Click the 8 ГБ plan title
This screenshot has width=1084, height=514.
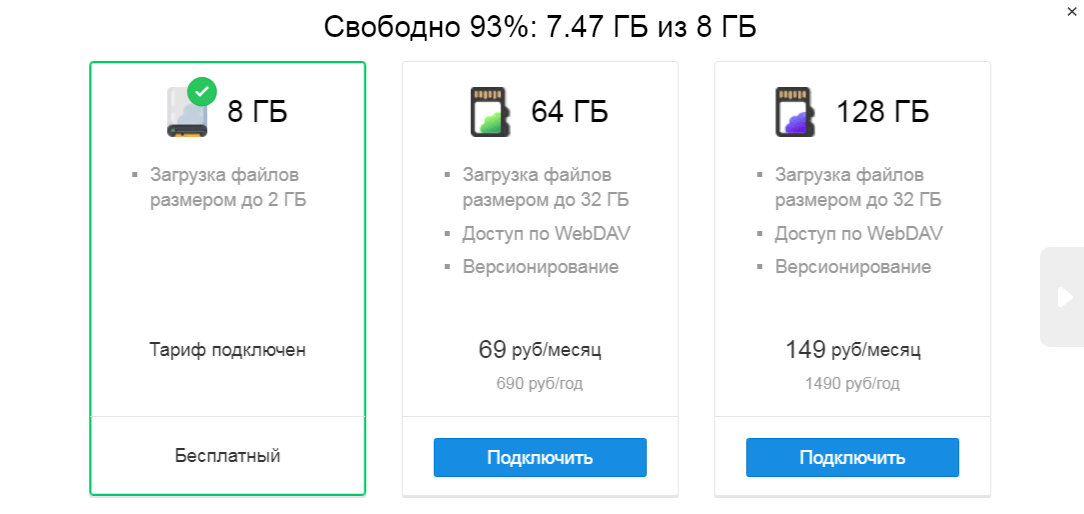(257, 111)
